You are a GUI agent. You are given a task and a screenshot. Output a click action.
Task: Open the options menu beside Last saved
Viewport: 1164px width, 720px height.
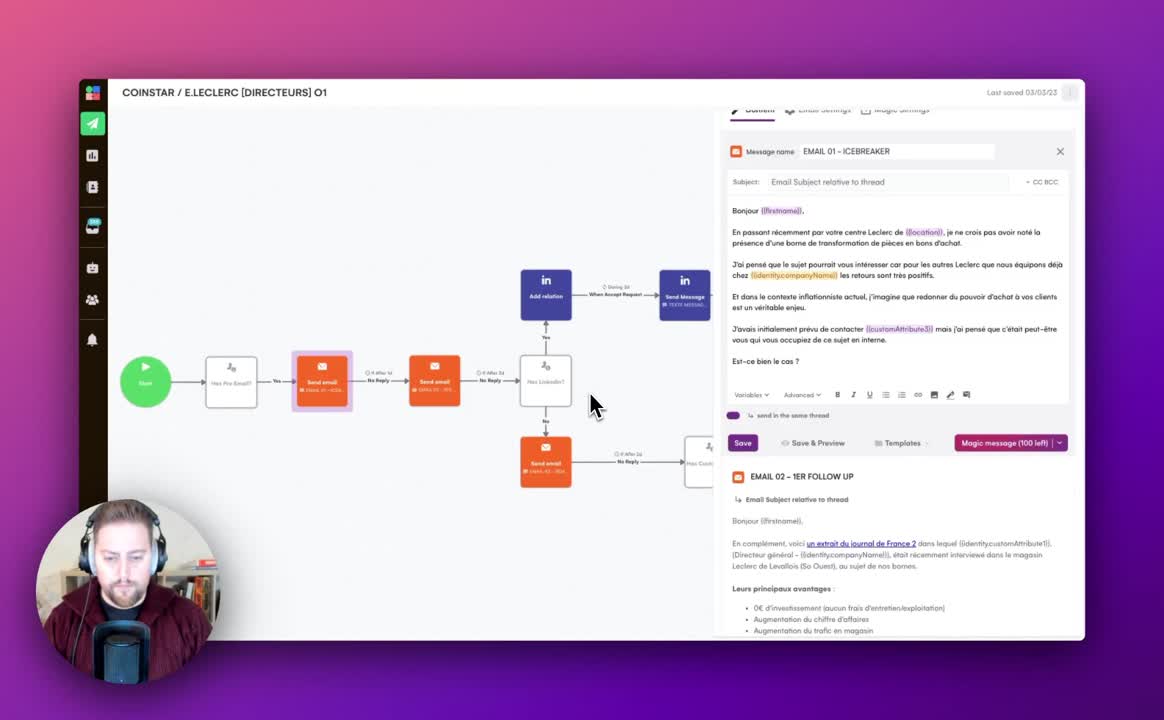[1070, 93]
